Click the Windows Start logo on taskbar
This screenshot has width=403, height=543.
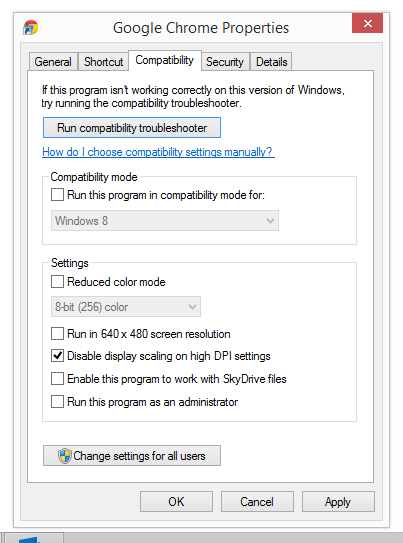pyautogui.click(x=28, y=540)
